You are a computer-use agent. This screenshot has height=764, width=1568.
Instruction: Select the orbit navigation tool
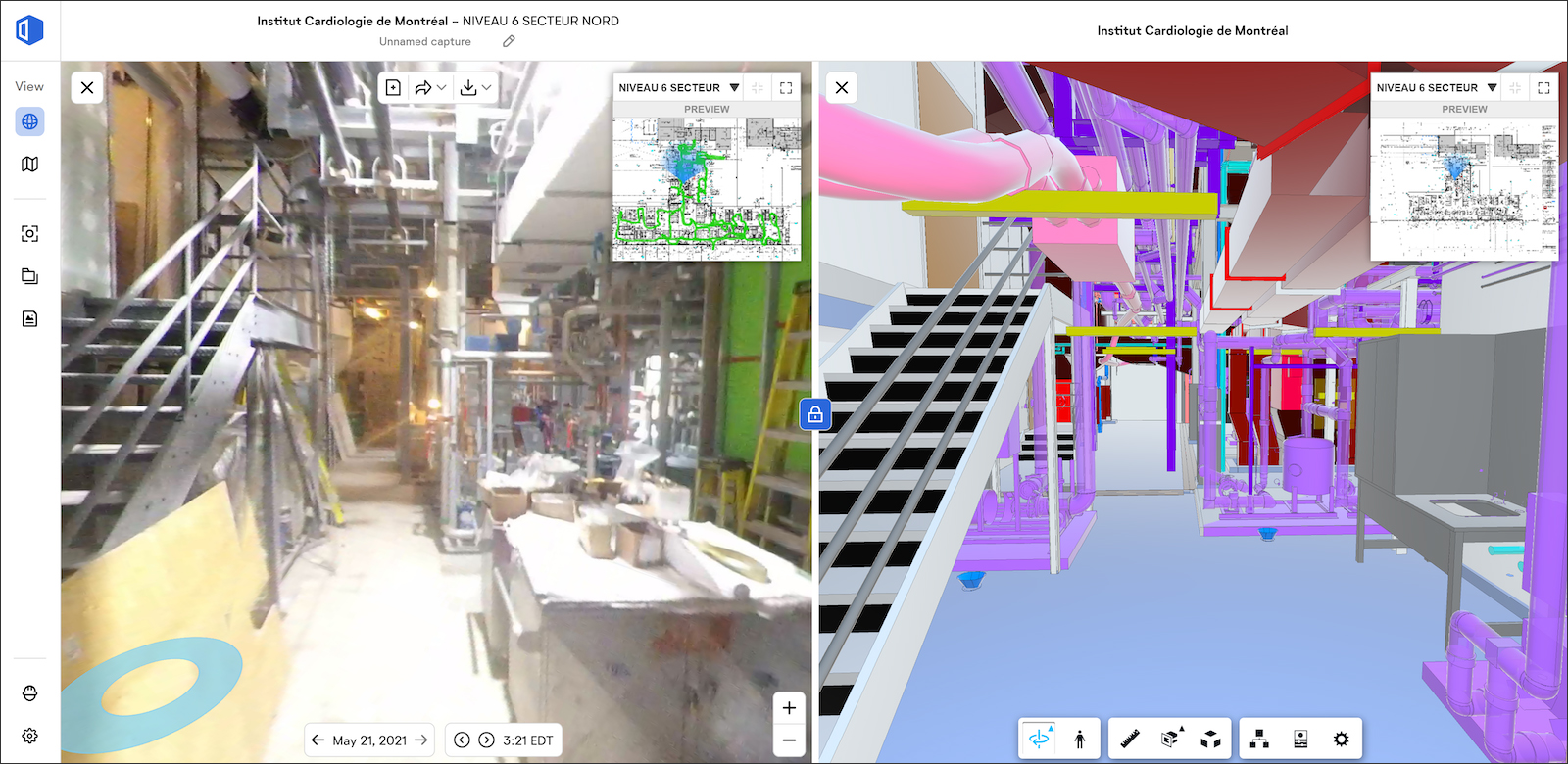coord(1040,739)
